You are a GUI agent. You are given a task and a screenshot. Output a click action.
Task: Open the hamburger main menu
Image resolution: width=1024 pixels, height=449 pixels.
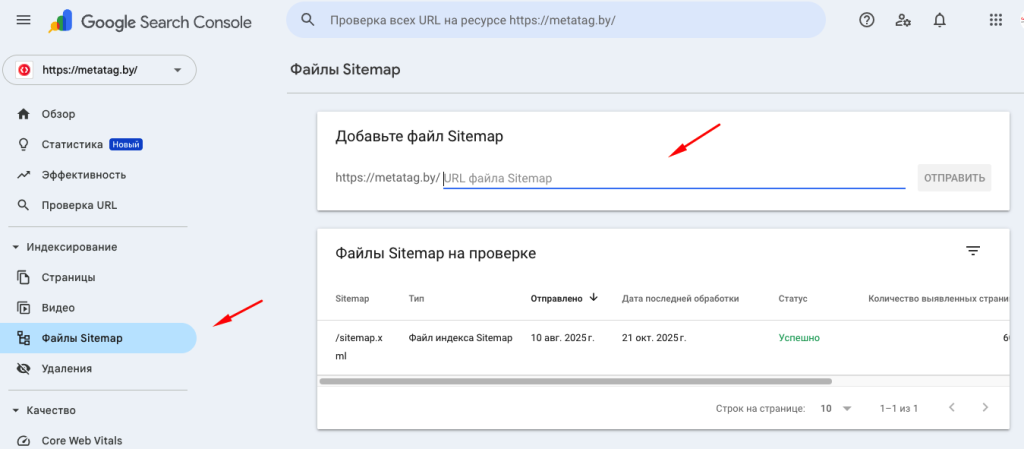click(x=24, y=20)
